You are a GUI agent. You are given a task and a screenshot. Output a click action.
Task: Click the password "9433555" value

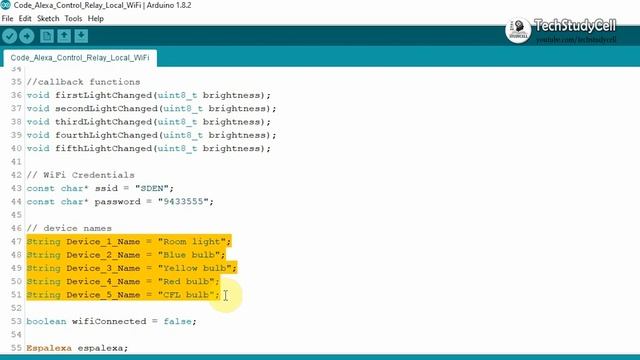coord(183,202)
